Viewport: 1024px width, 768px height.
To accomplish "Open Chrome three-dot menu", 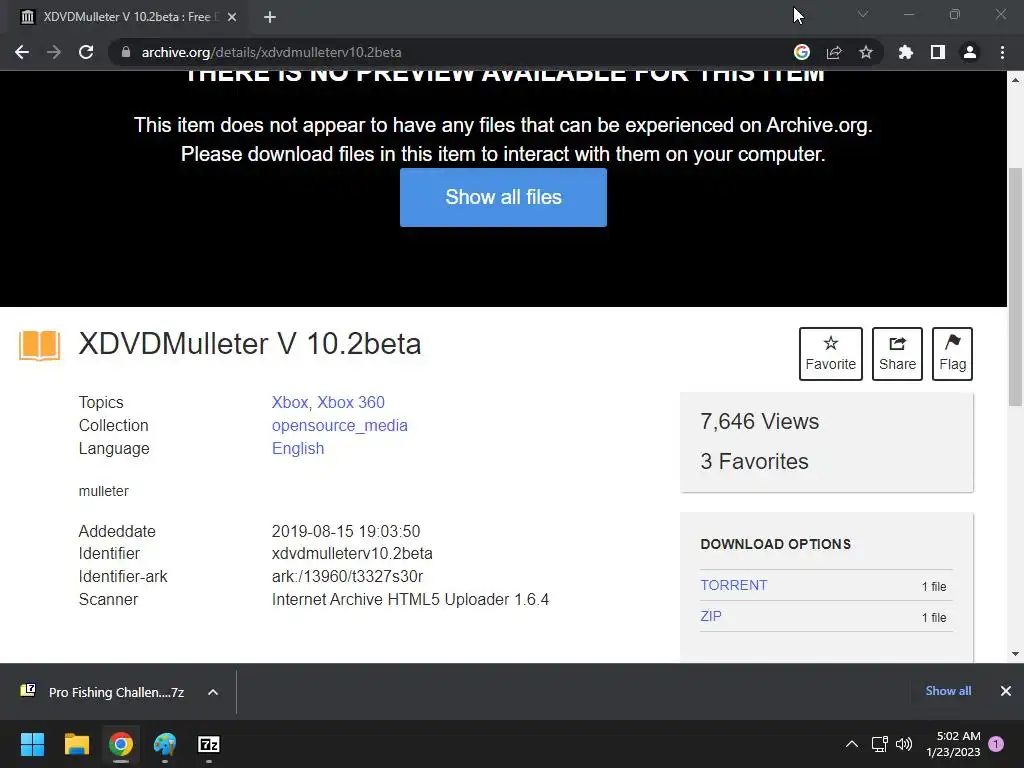I will point(1002,52).
